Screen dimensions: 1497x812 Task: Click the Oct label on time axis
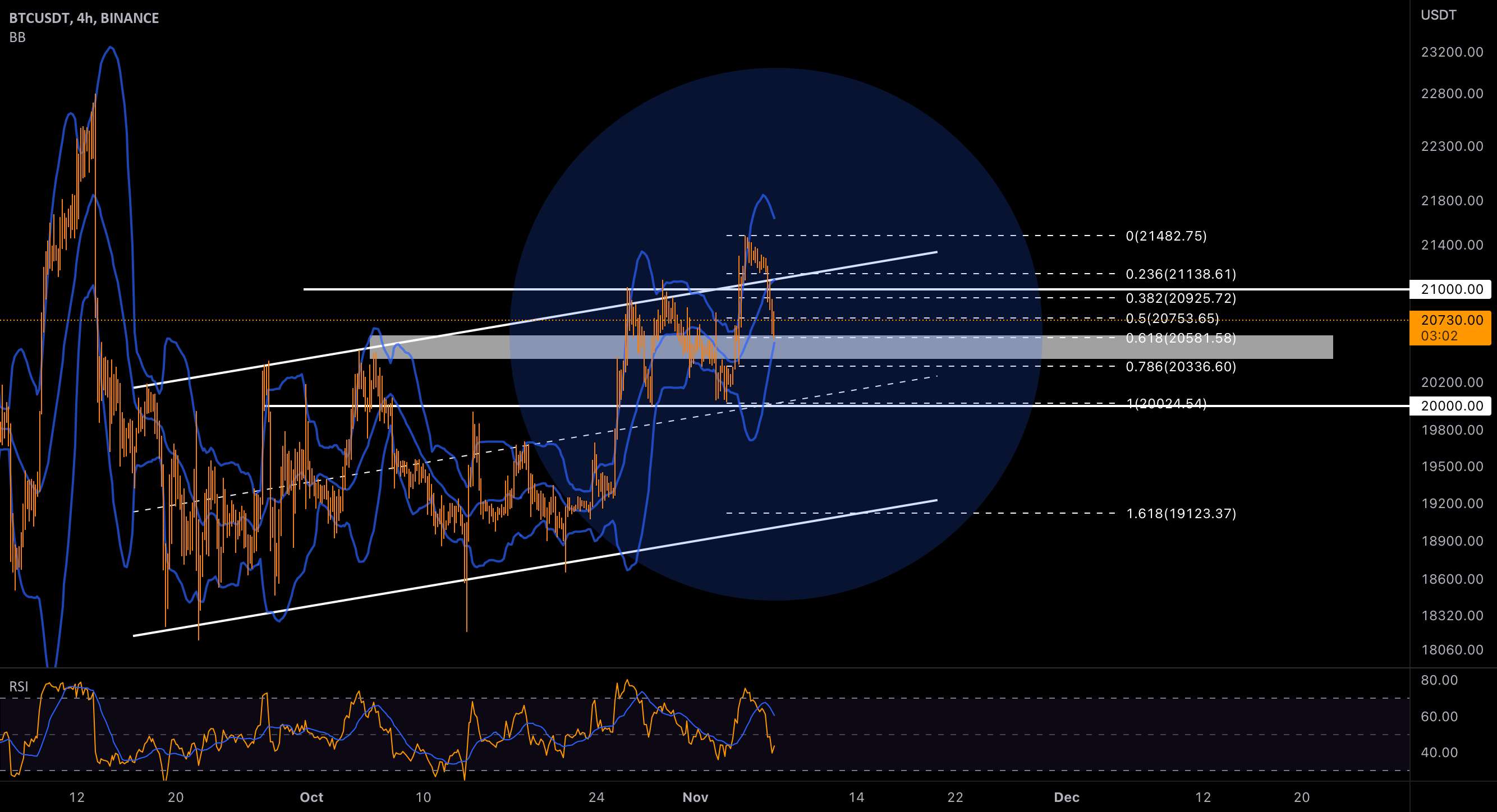[311, 797]
